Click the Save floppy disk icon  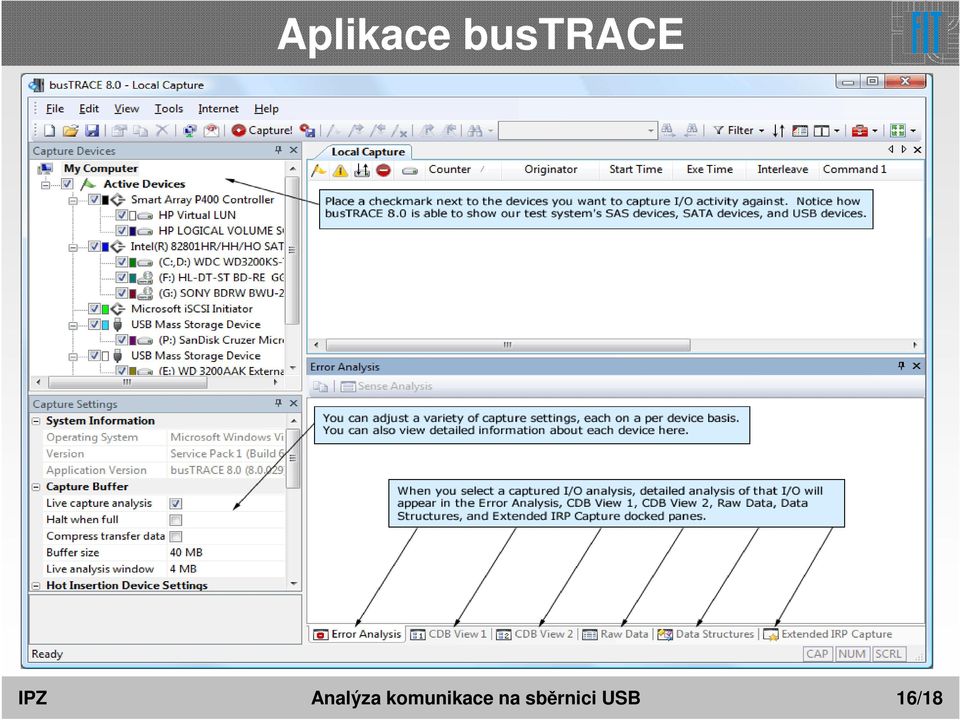[x=92, y=130]
